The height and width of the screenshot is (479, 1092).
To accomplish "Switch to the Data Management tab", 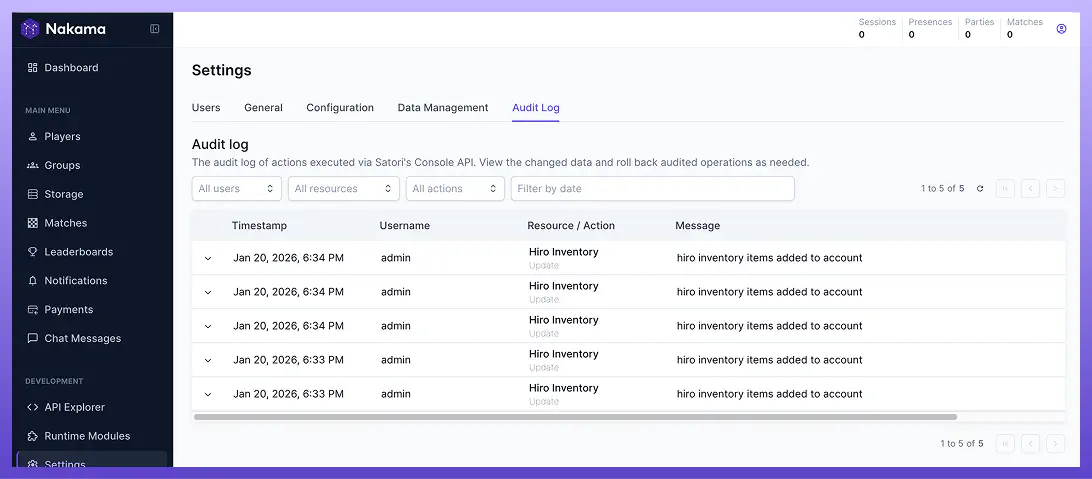I will point(443,108).
